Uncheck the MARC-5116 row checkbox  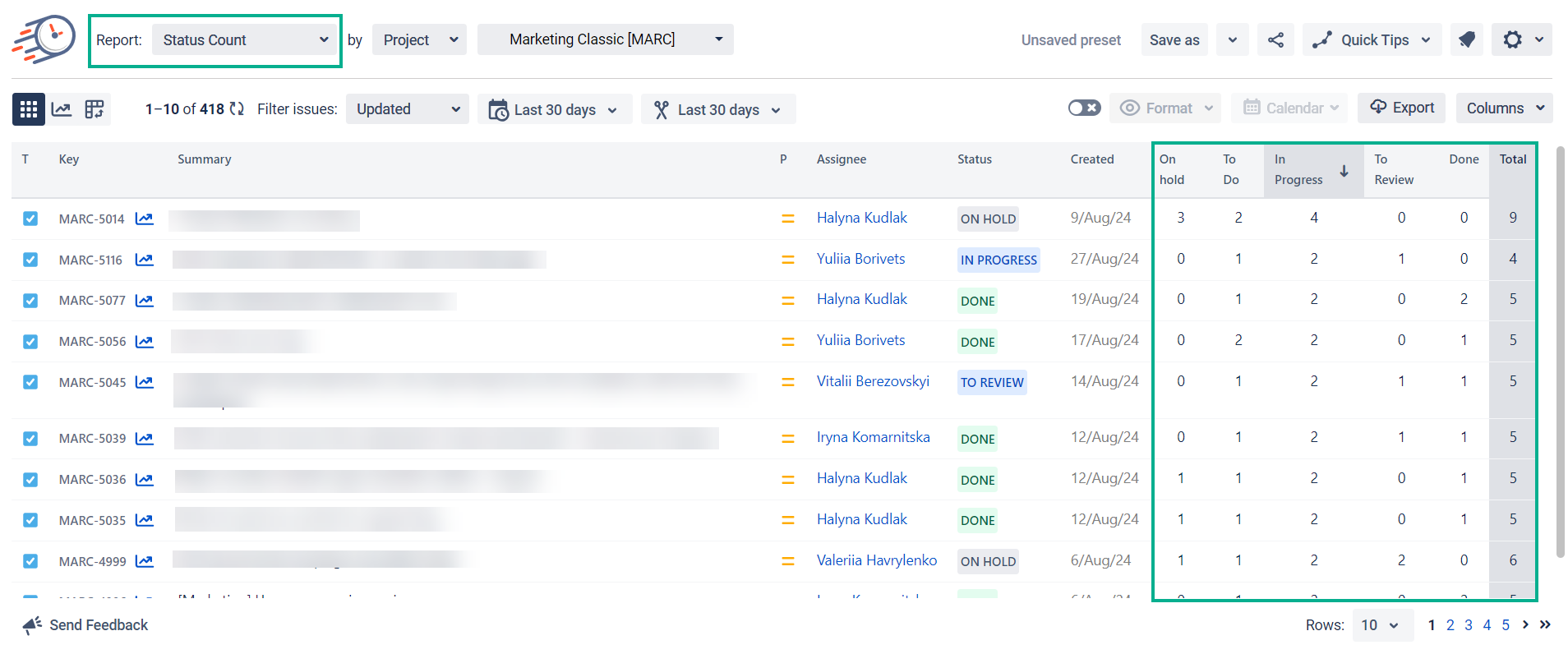30,260
